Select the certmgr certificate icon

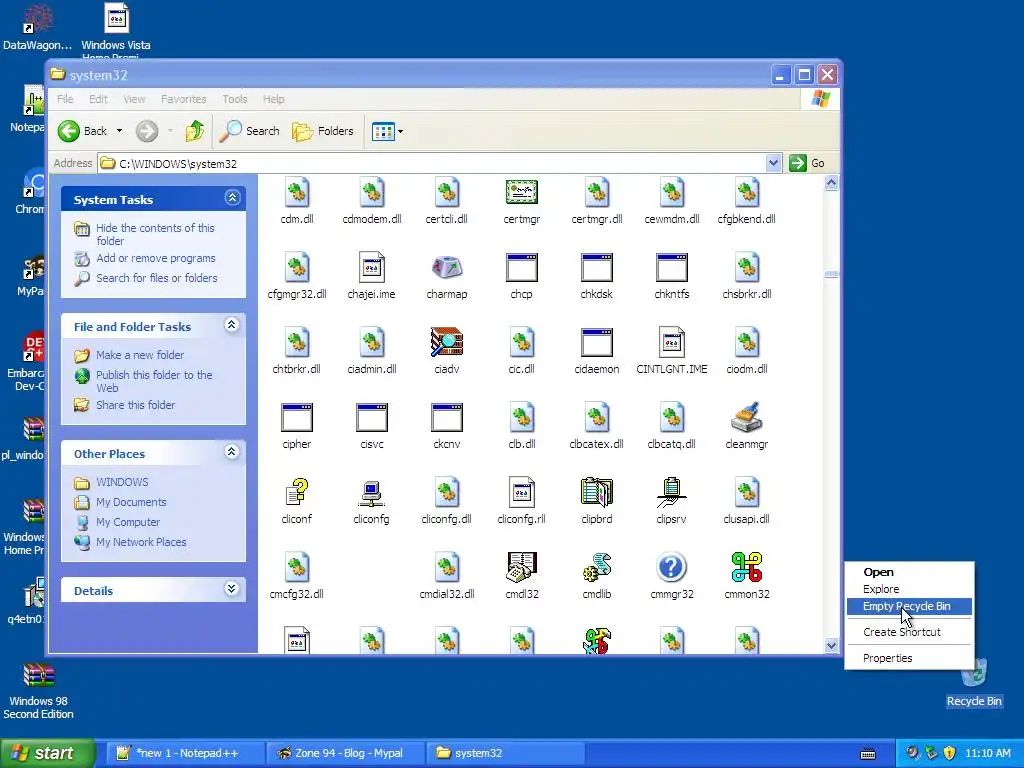tap(521, 193)
